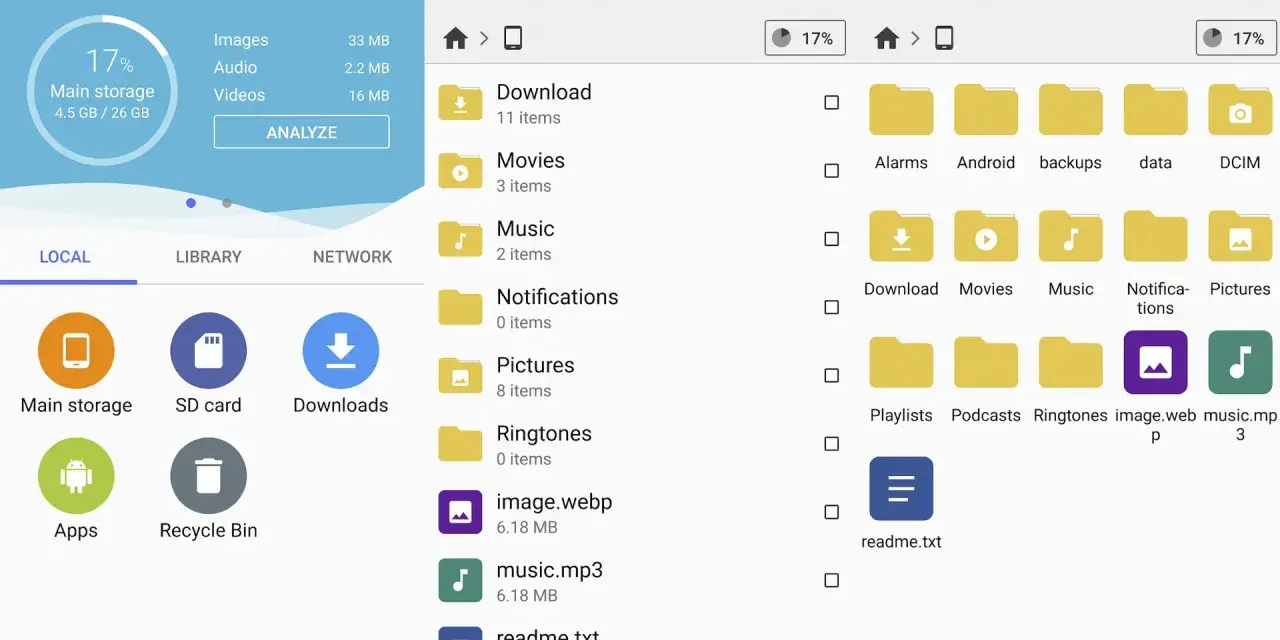Check the Movies row checkbox

point(831,171)
